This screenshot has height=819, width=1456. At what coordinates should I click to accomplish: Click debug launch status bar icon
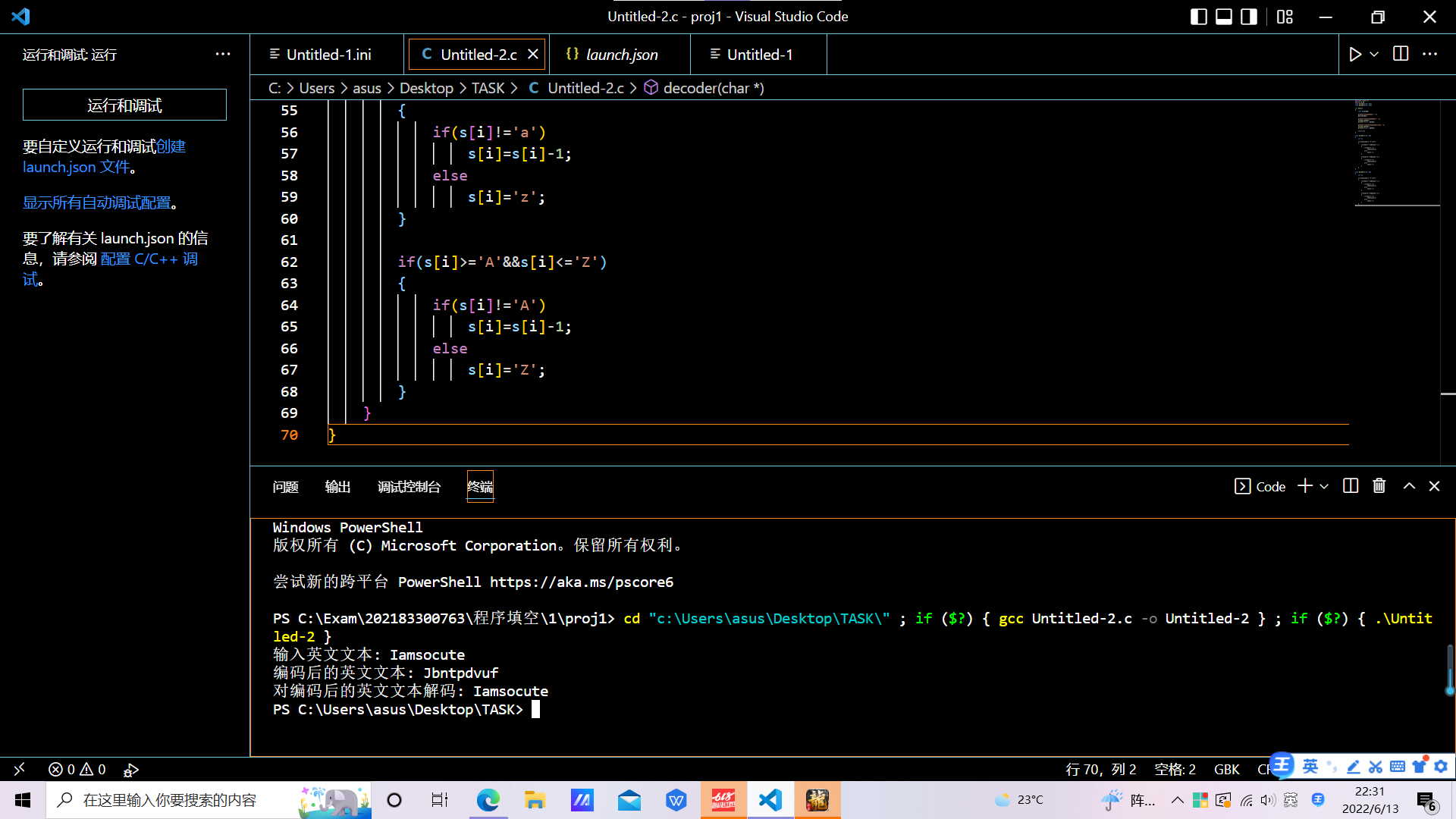(131, 770)
